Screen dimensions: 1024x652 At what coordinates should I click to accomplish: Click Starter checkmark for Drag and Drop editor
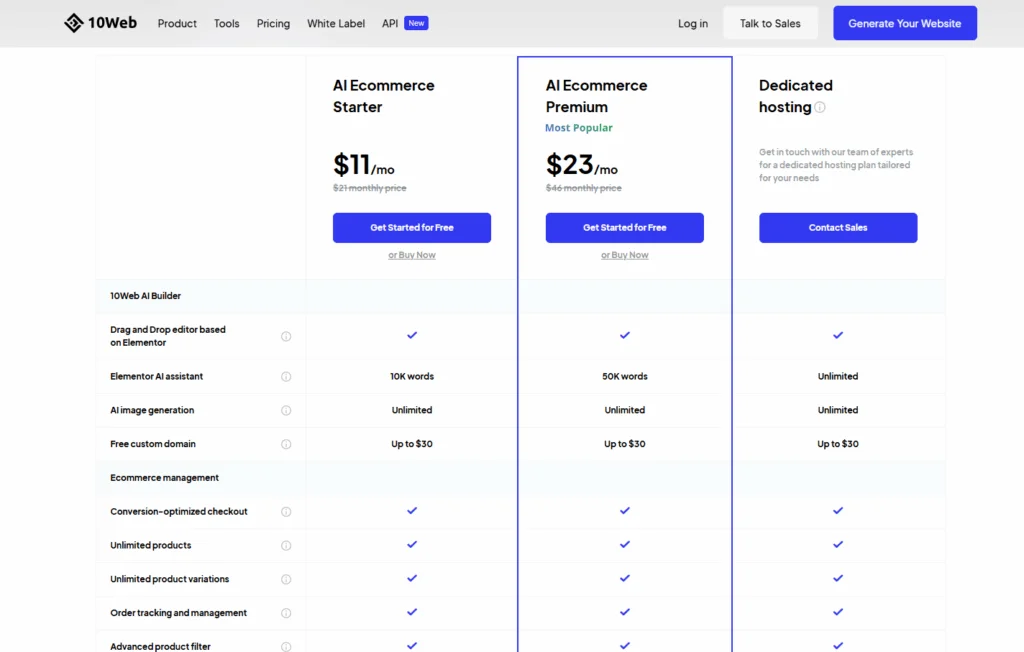pos(412,335)
